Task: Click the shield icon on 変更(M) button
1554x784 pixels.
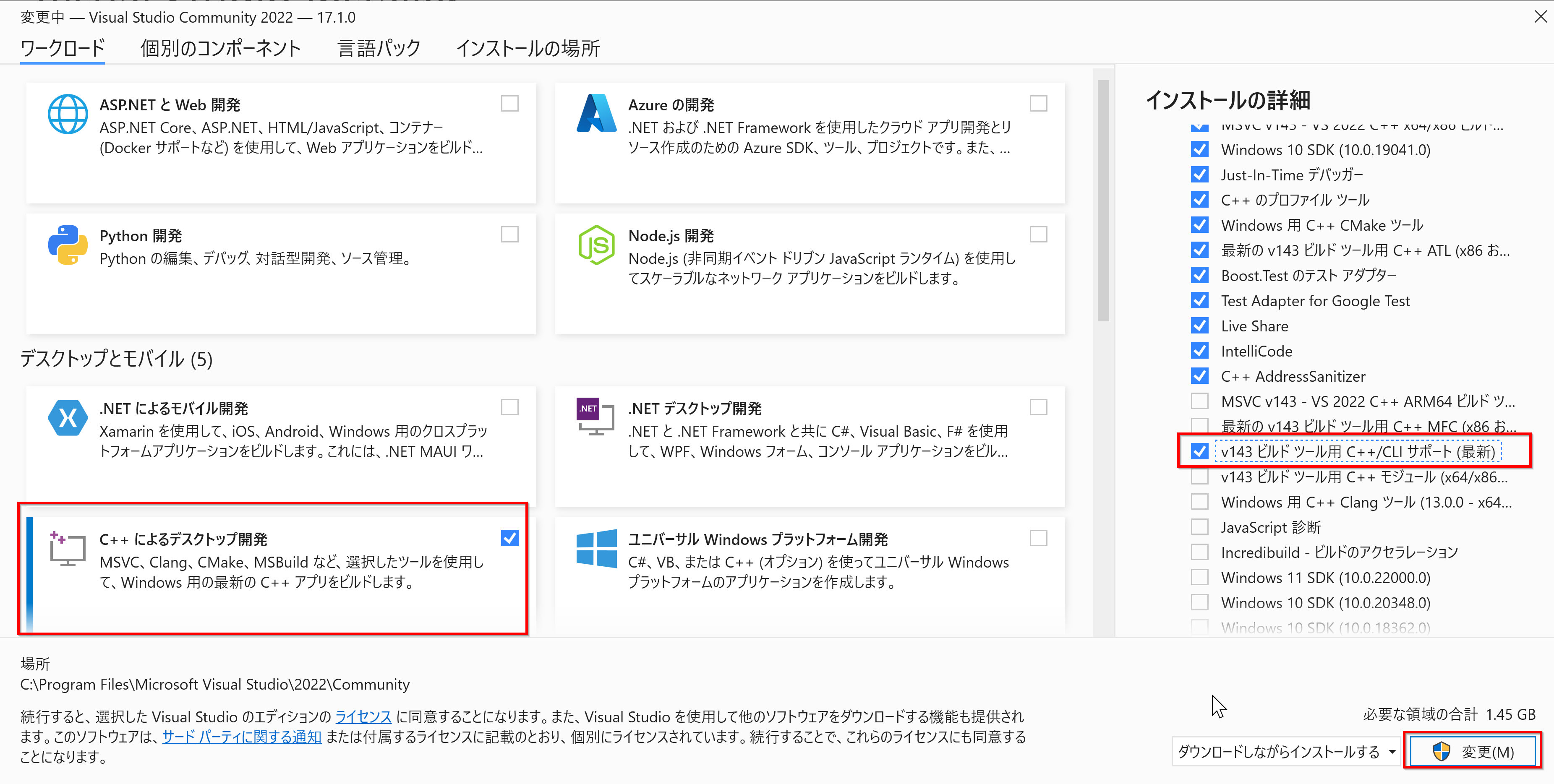Action: pyautogui.click(x=1441, y=751)
